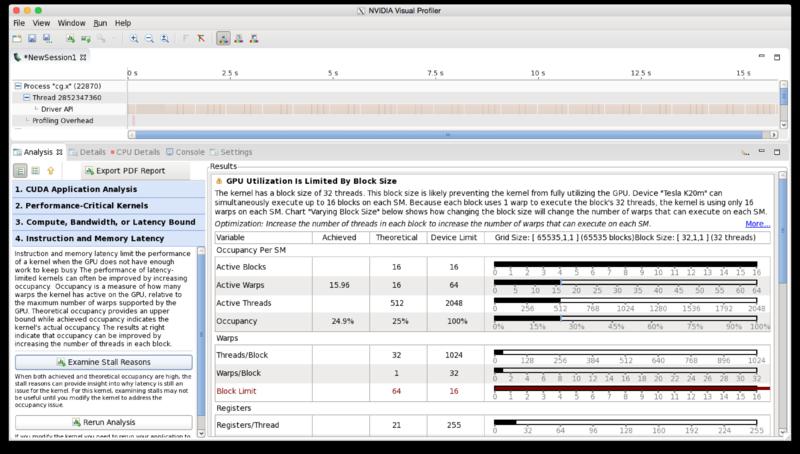Click the timeline horizontal scrollbar right arrow
This screenshot has height=454, width=800.
coord(774,135)
